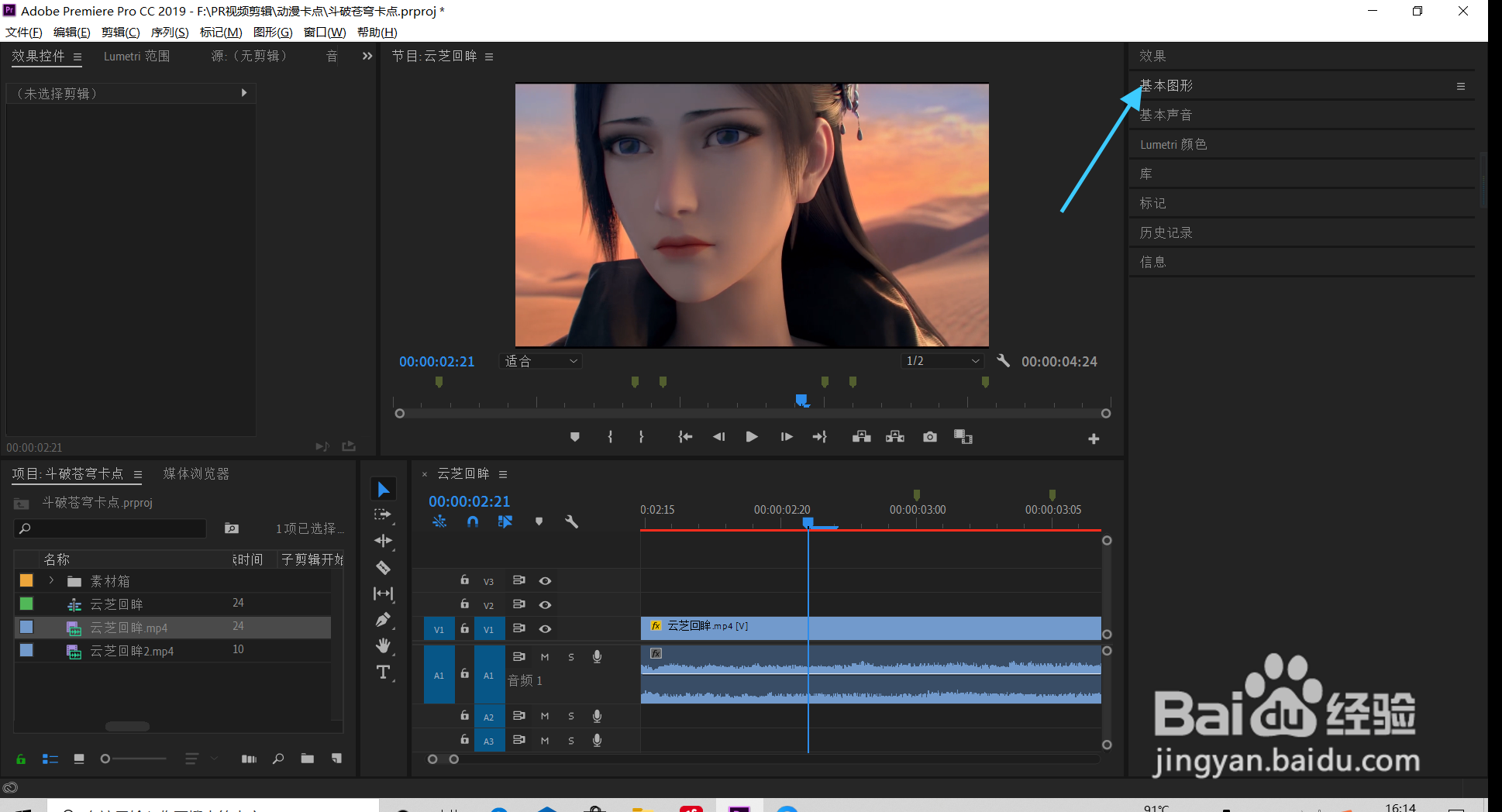Click program monitor playhead scrubber
This screenshot has height=812, width=1502.
[x=801, y=401]
